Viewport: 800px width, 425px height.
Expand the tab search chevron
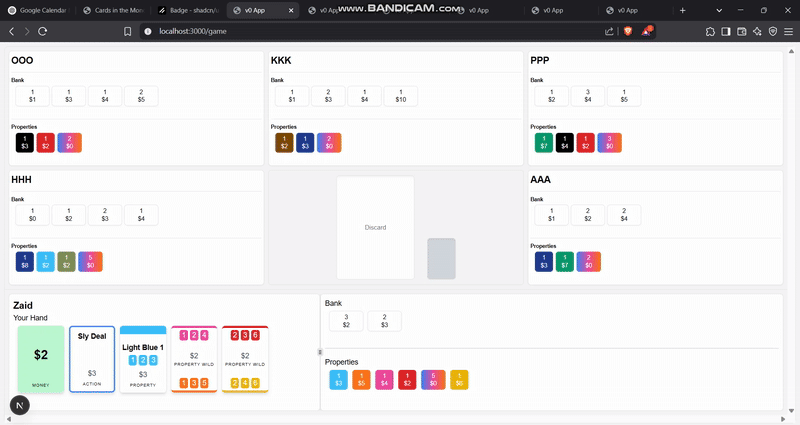[x=719, y=10]
